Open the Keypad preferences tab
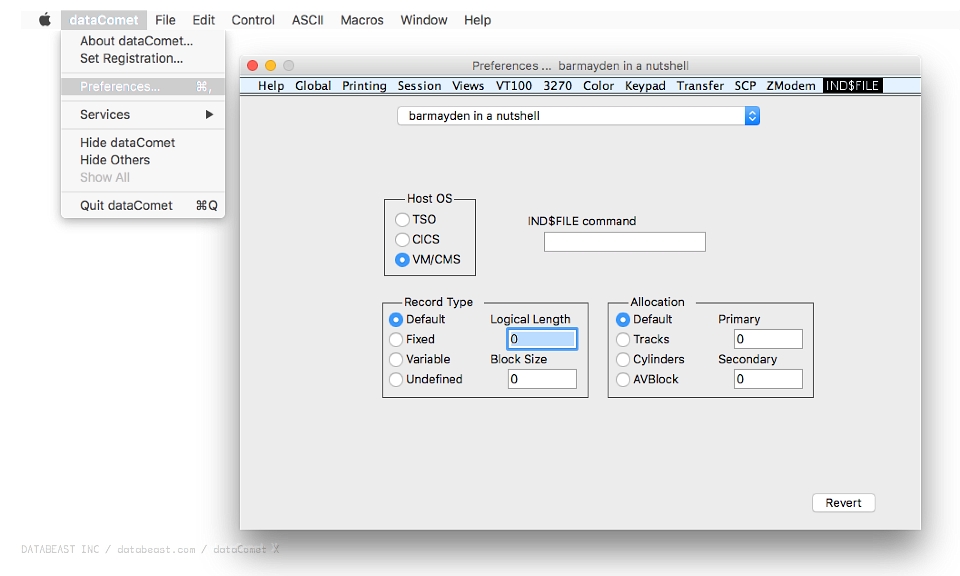The width and height of the screenshot is (960, 576). coord(645,86)
